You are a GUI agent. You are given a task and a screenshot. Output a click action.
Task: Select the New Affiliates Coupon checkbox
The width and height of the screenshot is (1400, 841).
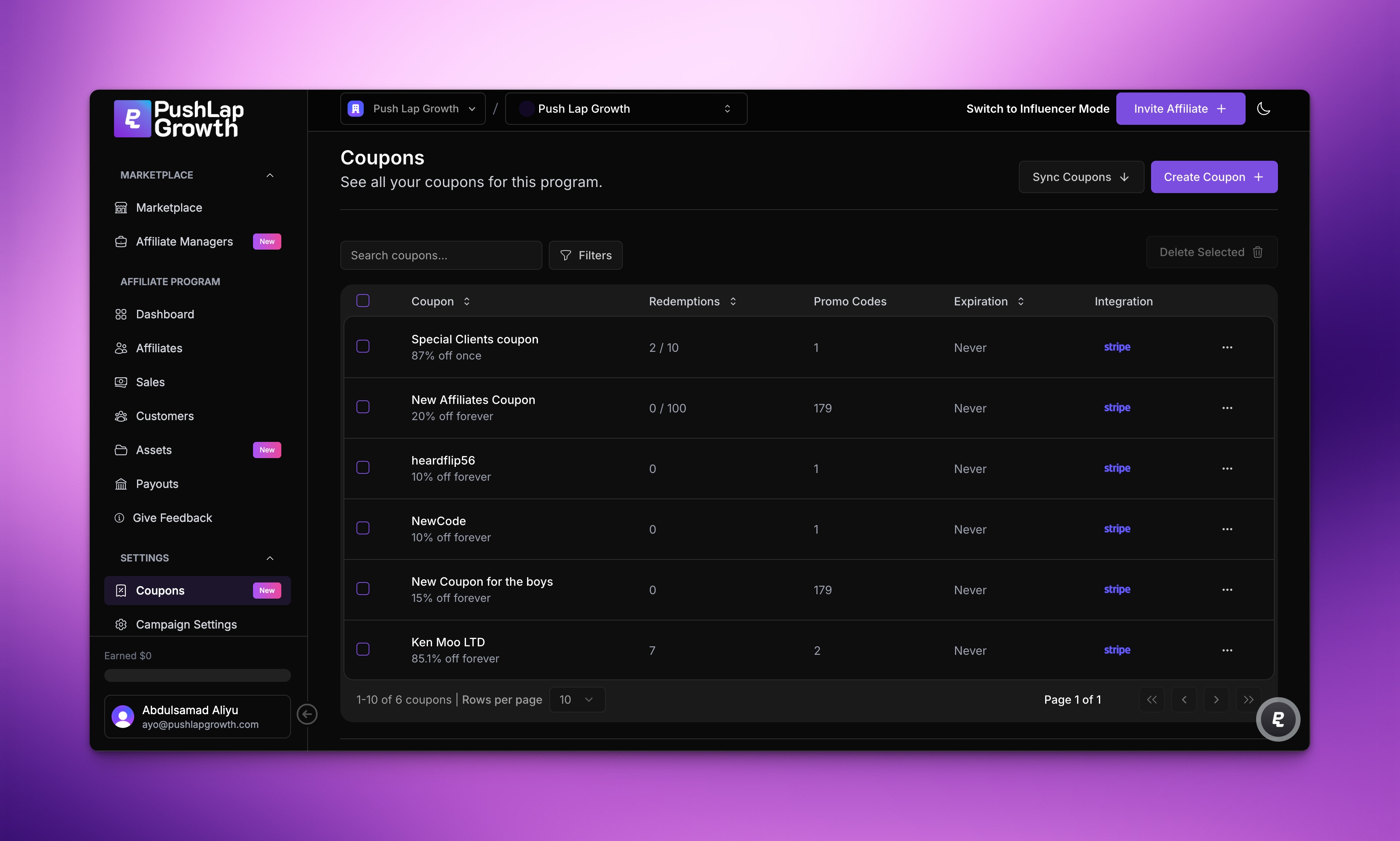363,407
